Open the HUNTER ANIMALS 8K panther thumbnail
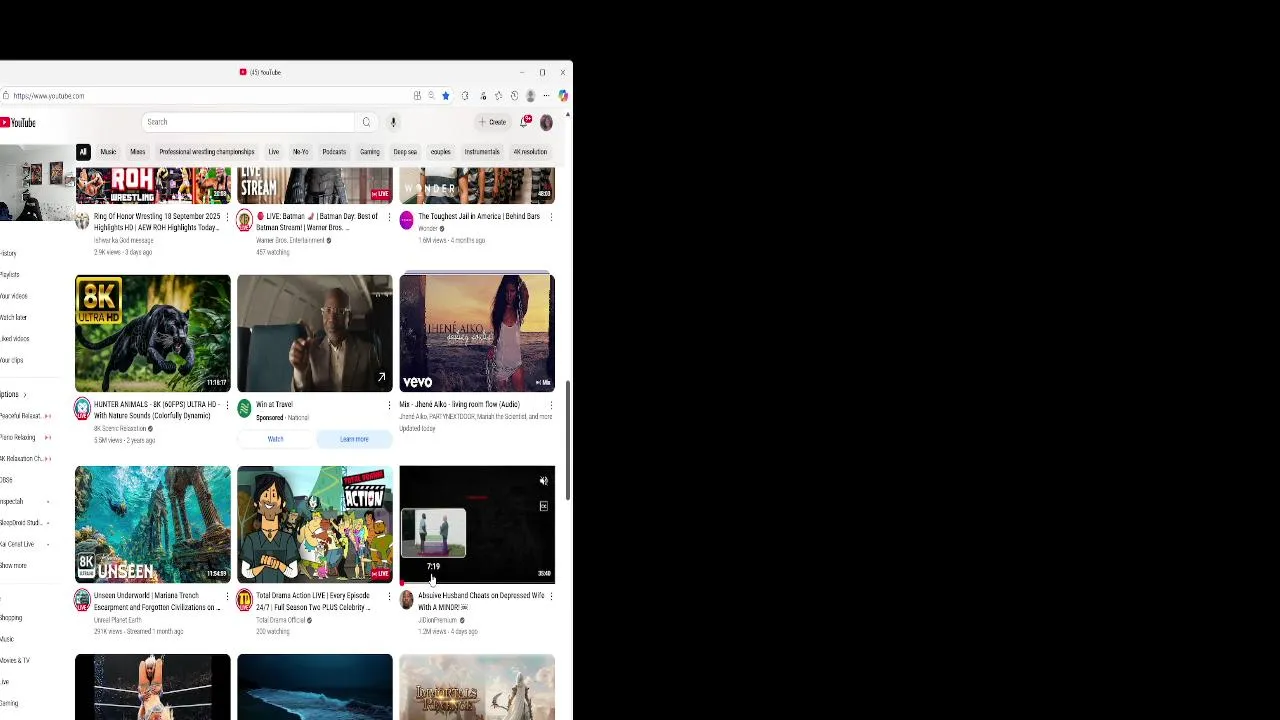Screen dimensions: 1280x720 tap(153, 333)
